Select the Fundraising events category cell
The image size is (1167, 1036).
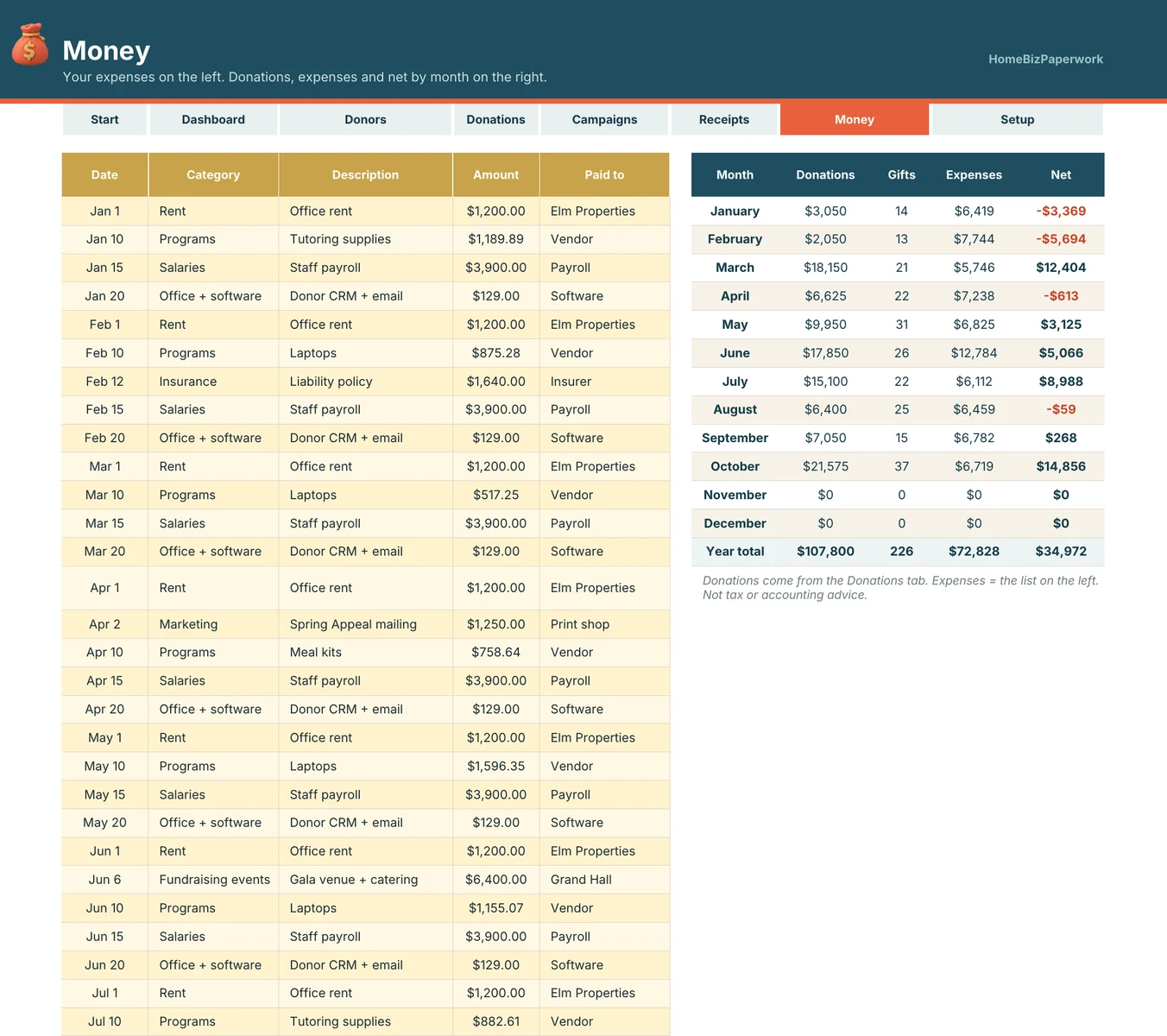pyautogui.click(x=213, y=880)
